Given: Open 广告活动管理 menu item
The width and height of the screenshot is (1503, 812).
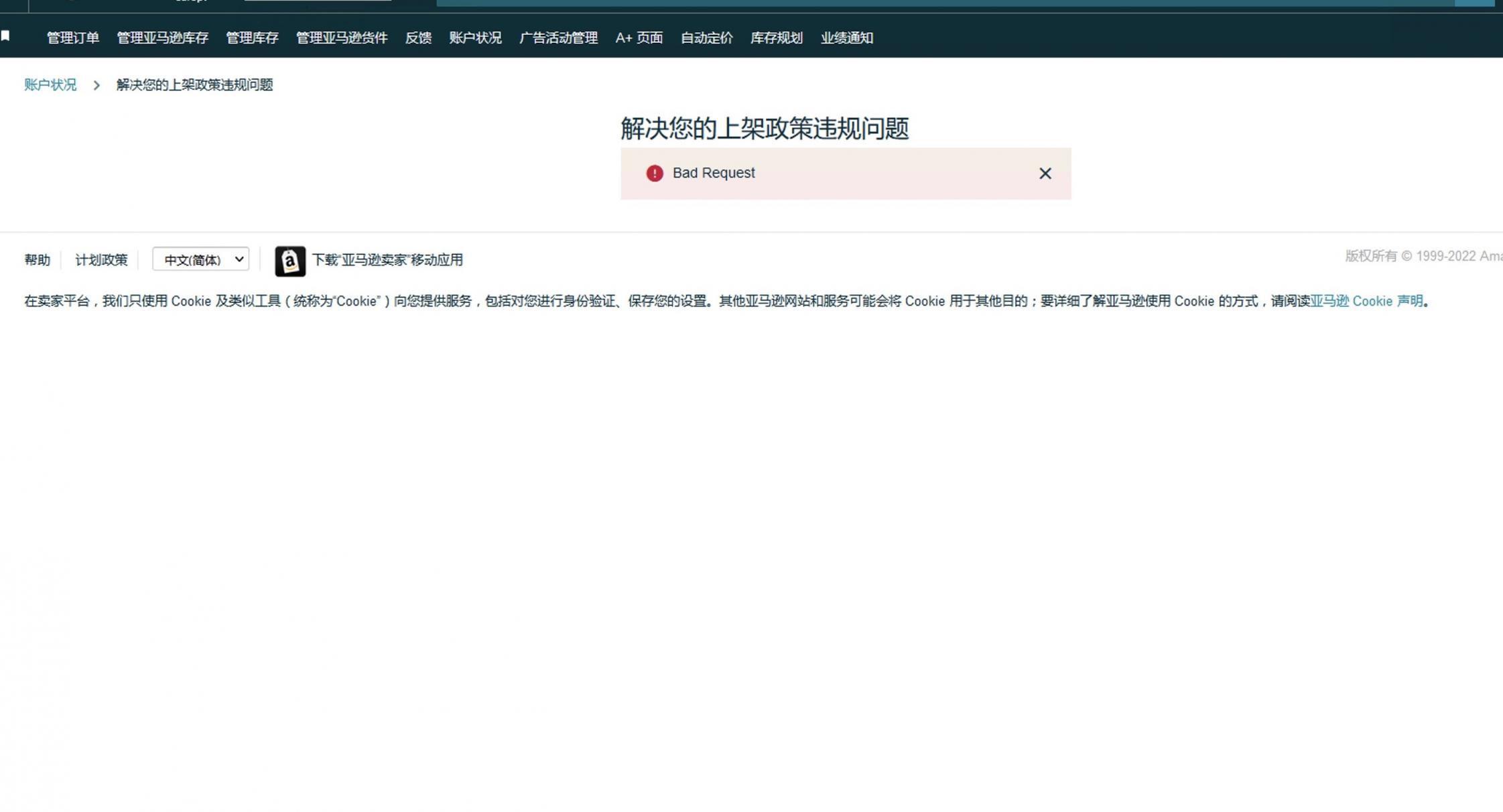Looking at the screenshot, I should pyautogui.click(x=558, y=38).
